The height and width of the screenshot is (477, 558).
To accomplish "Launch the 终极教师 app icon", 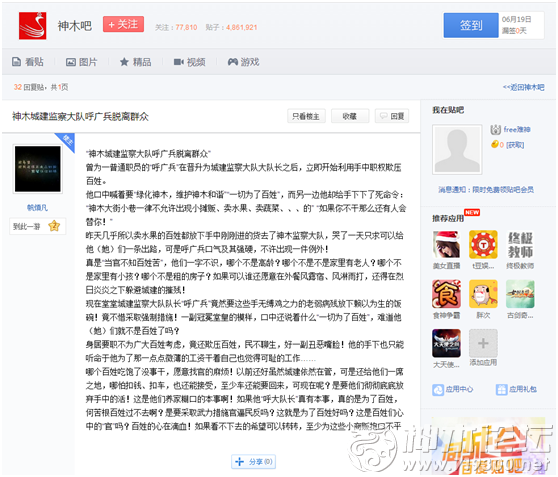I will click(x=520, y=244).
